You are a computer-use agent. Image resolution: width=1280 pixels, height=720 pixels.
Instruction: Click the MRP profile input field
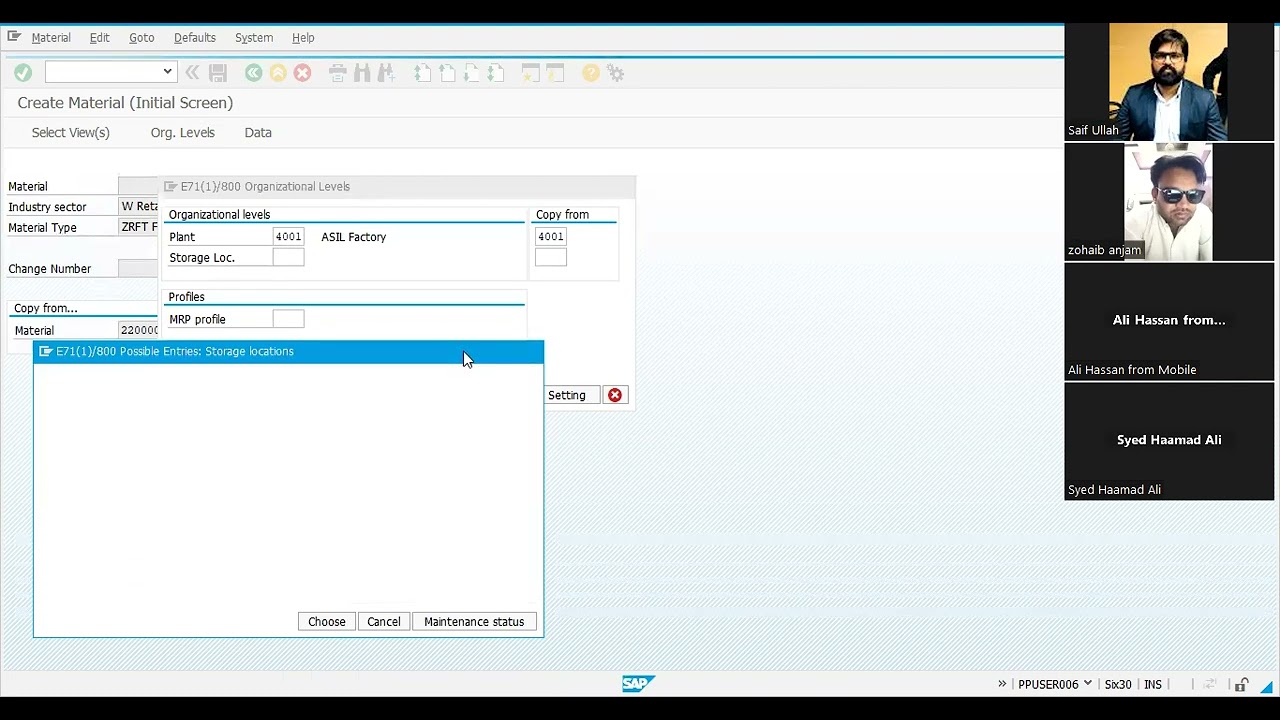(x=288, y=319)
